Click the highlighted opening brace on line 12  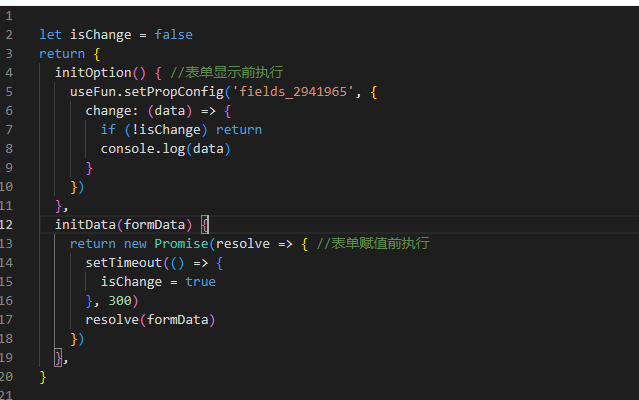[204, 224]
